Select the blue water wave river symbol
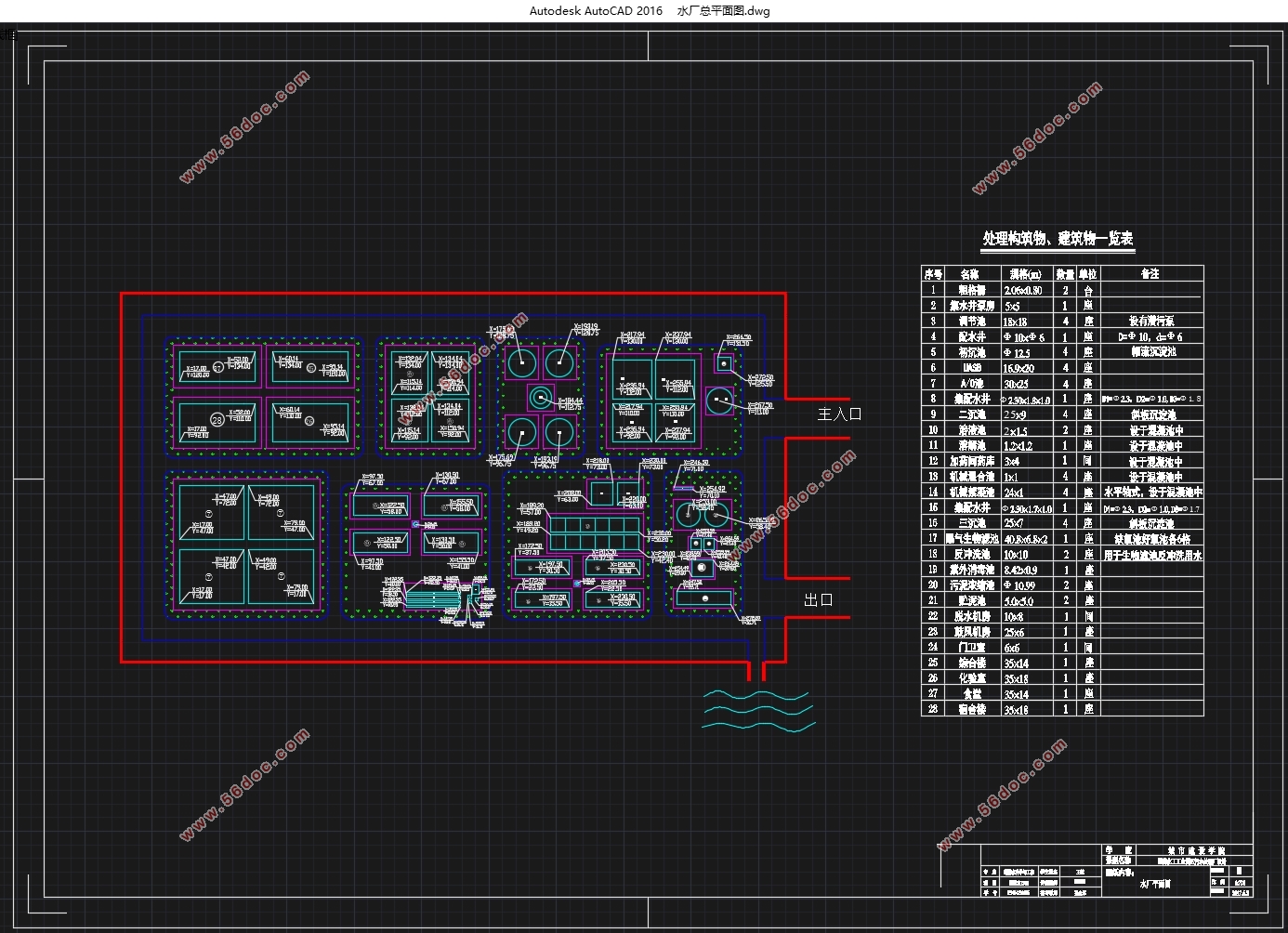 pos(757,712)
